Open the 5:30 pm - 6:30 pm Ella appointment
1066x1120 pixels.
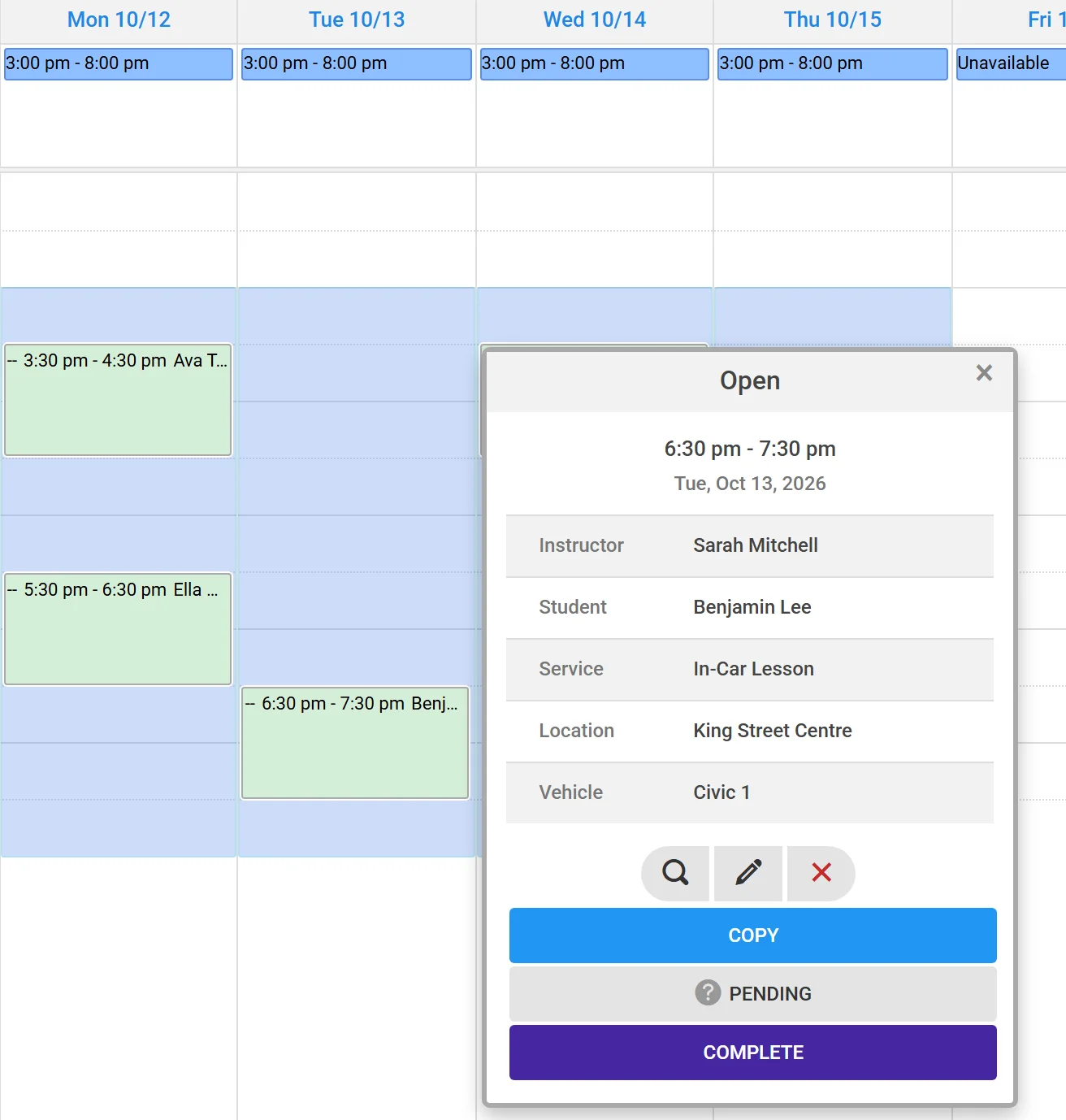point(118,629)
